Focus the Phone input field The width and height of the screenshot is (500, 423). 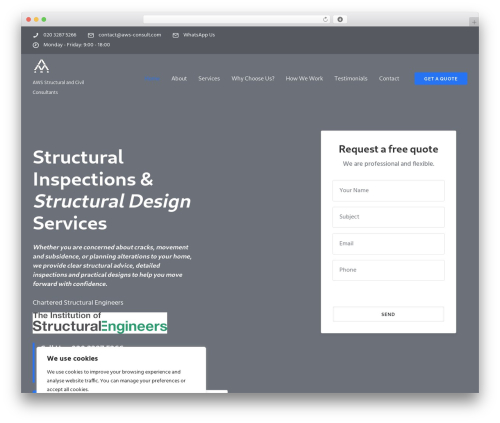(388, 270)
